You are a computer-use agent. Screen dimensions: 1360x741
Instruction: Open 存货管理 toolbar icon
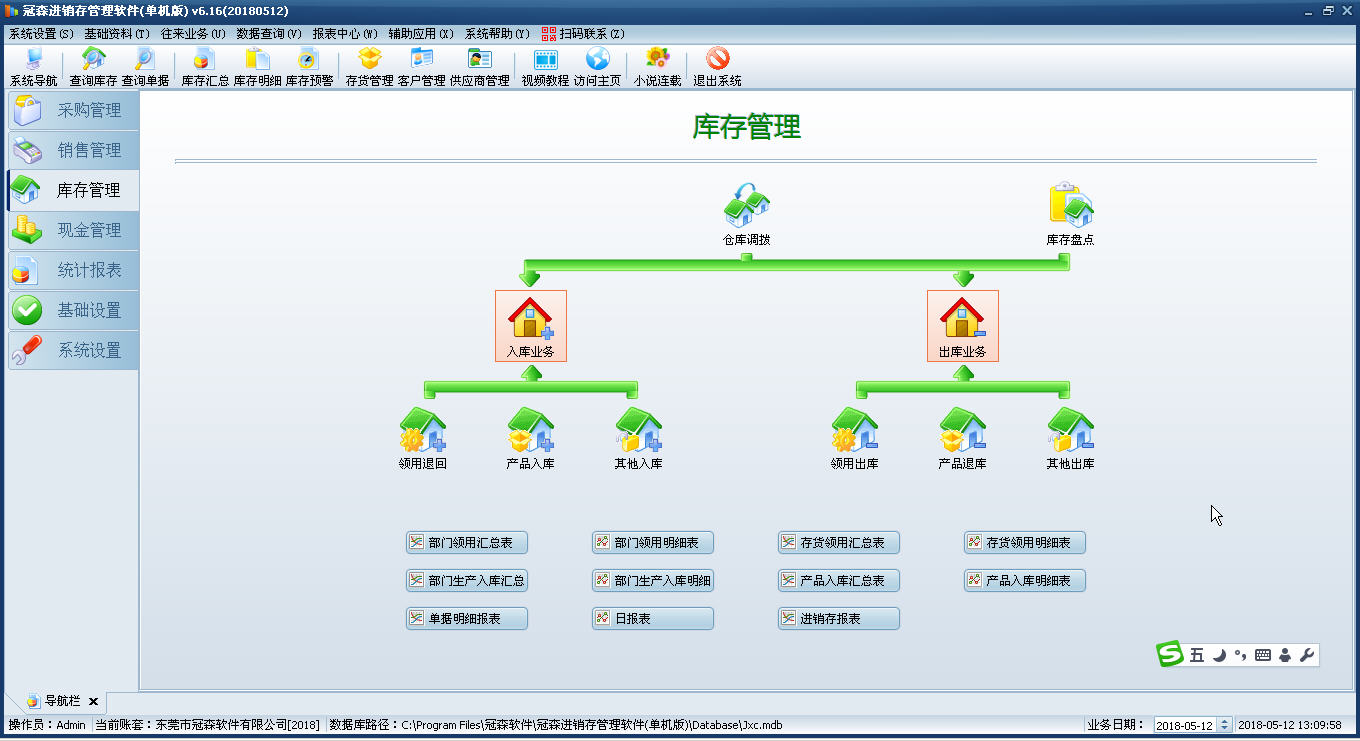(x=369, y=67)
